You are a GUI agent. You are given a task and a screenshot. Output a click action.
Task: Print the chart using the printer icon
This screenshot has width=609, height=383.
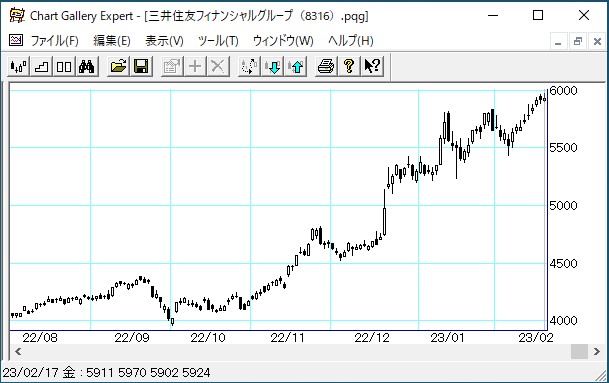tap(326, 66)
